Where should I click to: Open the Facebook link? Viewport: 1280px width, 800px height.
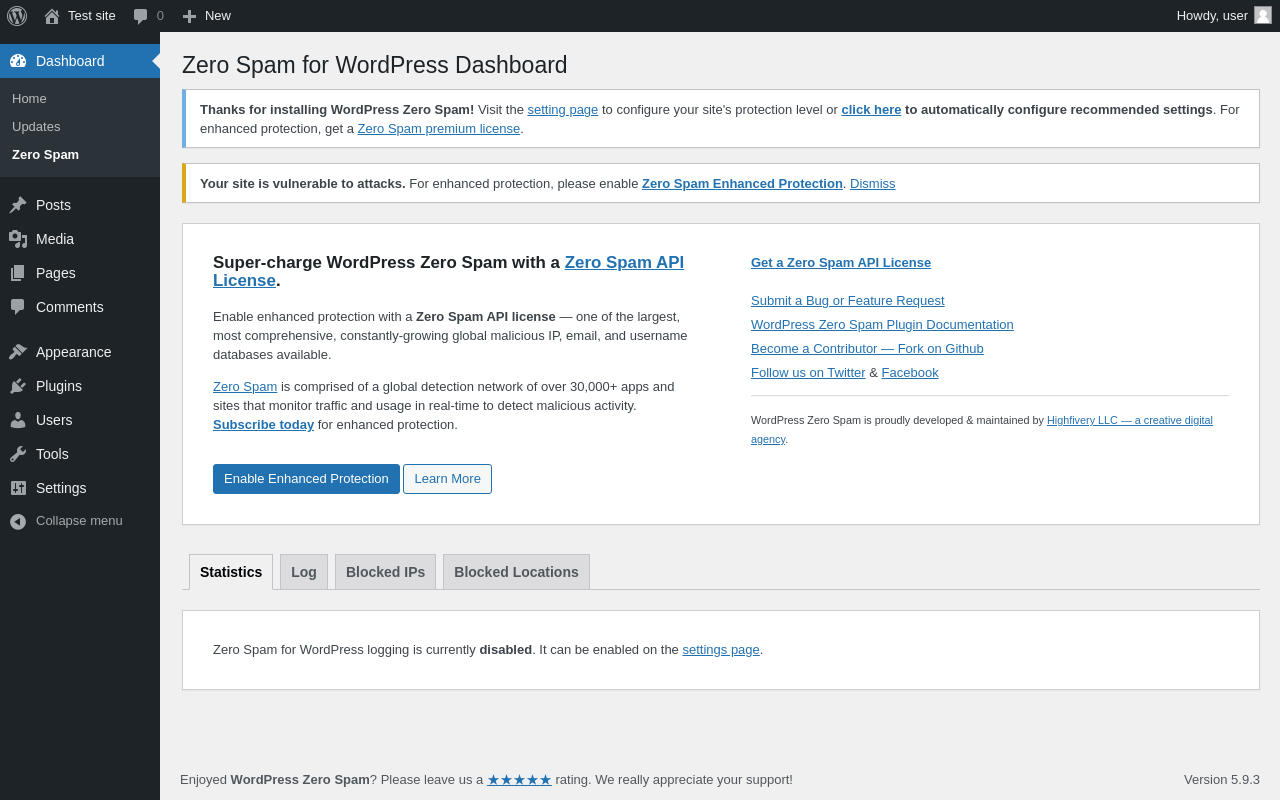(x=910, y=372)
